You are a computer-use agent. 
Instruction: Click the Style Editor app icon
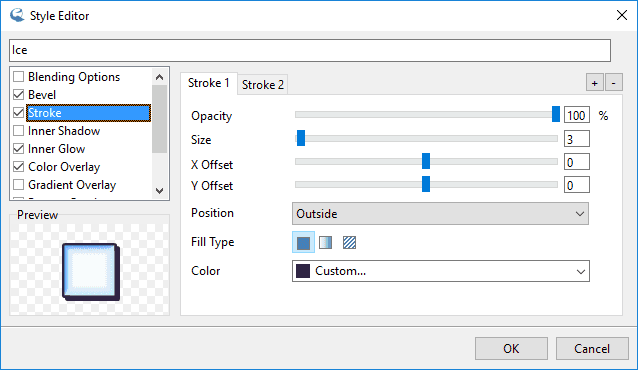(x=17, y=15)
